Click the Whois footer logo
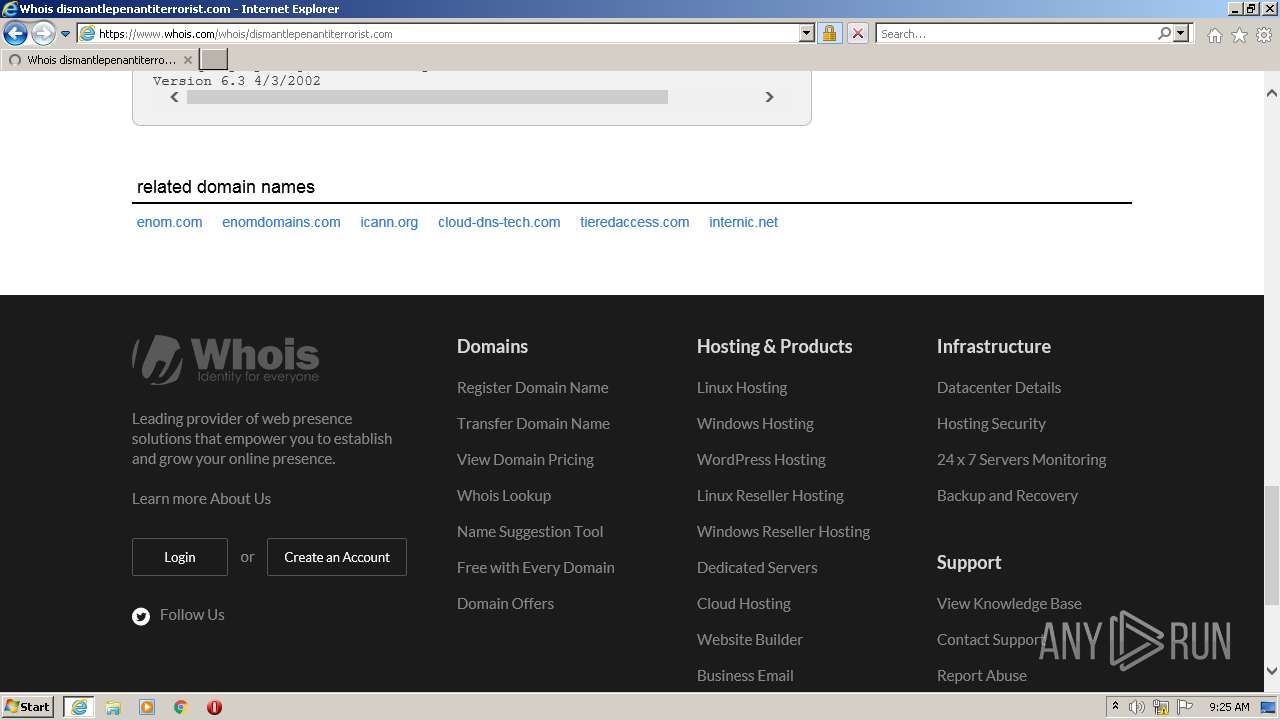This screenshot has width=1280, height=720. pyautogui.click(x=226, y=360)
